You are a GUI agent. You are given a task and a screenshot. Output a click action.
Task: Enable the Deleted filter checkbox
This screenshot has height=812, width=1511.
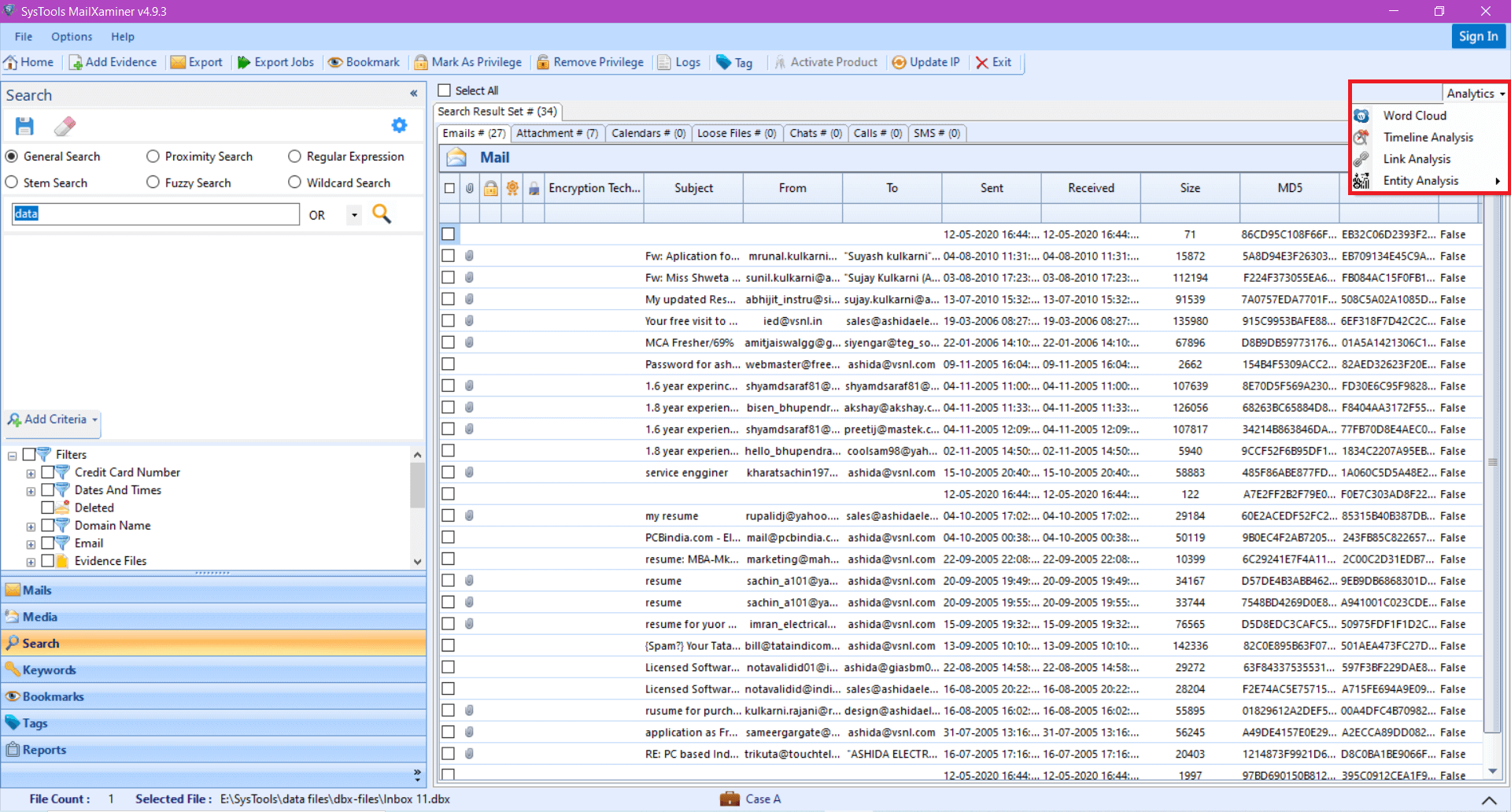47,507
